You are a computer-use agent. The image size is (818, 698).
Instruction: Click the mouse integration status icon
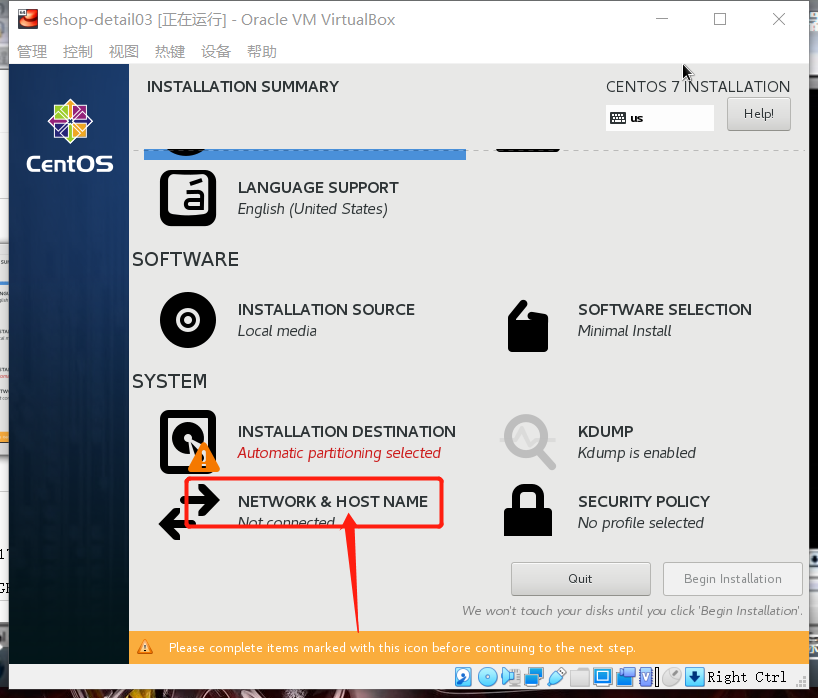pos(672,677)
